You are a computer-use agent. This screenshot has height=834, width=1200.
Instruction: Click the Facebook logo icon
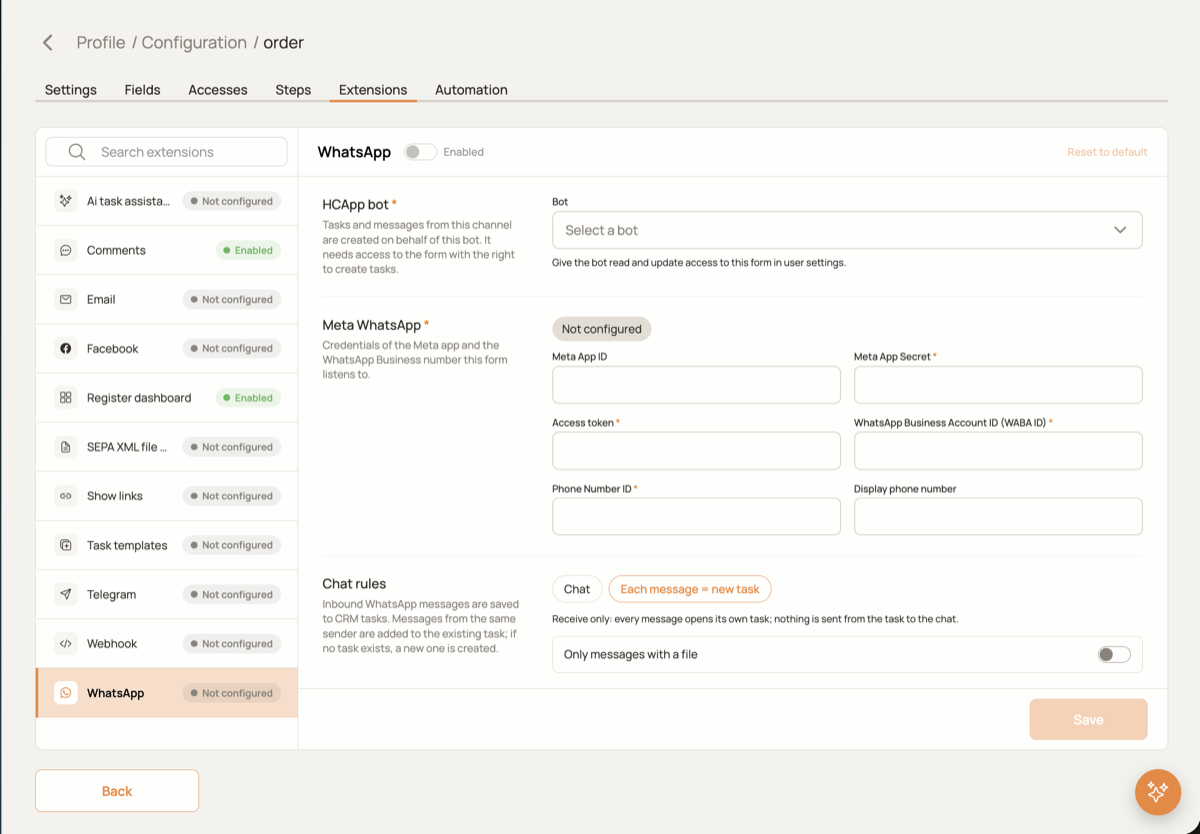[66, 348]
